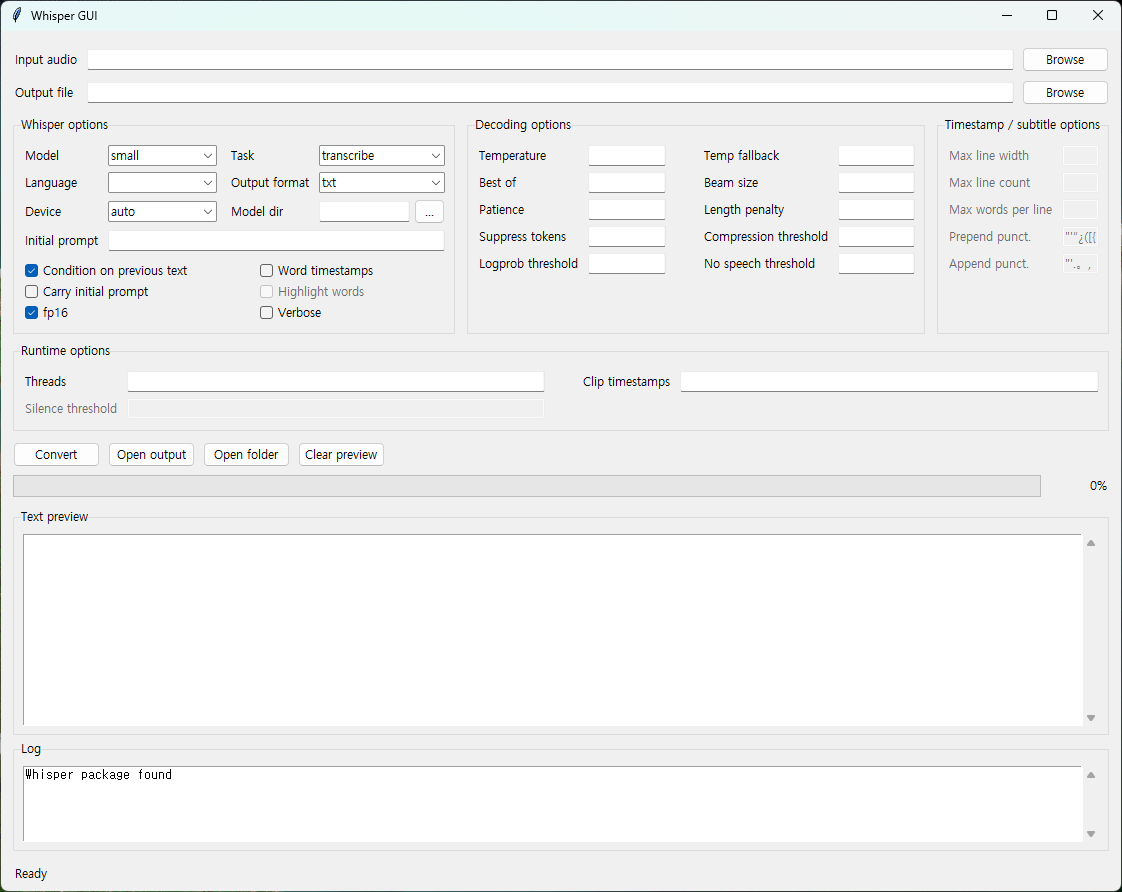The image size is (1122, 892).
Task: Click the Initial prompt field
Action: [x=276, y=240]
